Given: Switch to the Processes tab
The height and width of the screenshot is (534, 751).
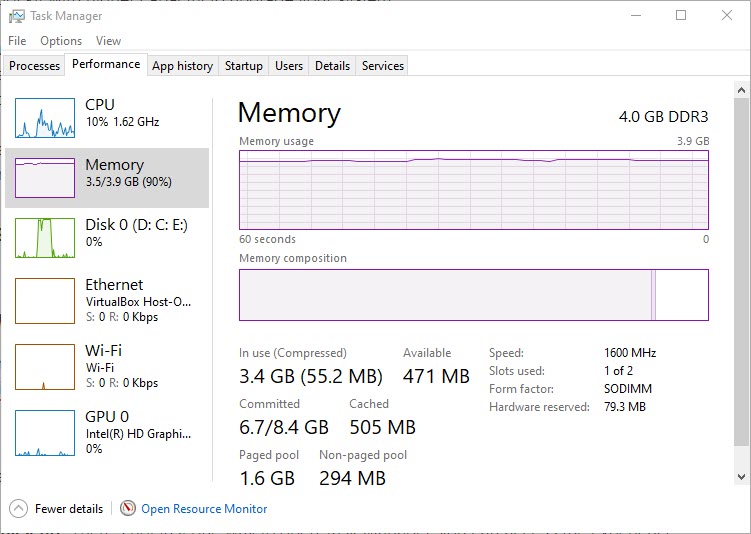Looking at the screenshot, I should click(x=34, y=66).
